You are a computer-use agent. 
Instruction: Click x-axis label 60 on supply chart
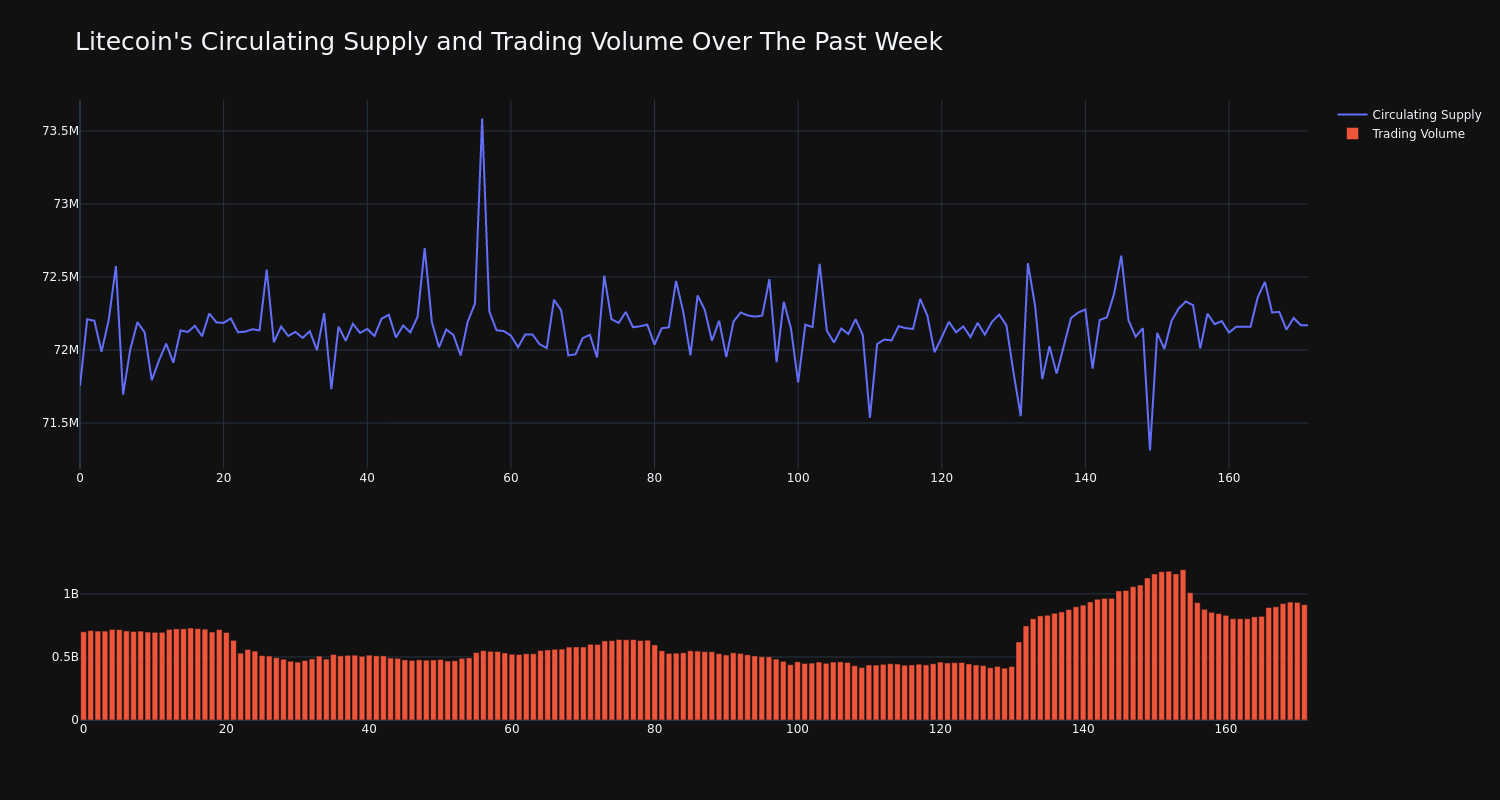pos(511,478)
